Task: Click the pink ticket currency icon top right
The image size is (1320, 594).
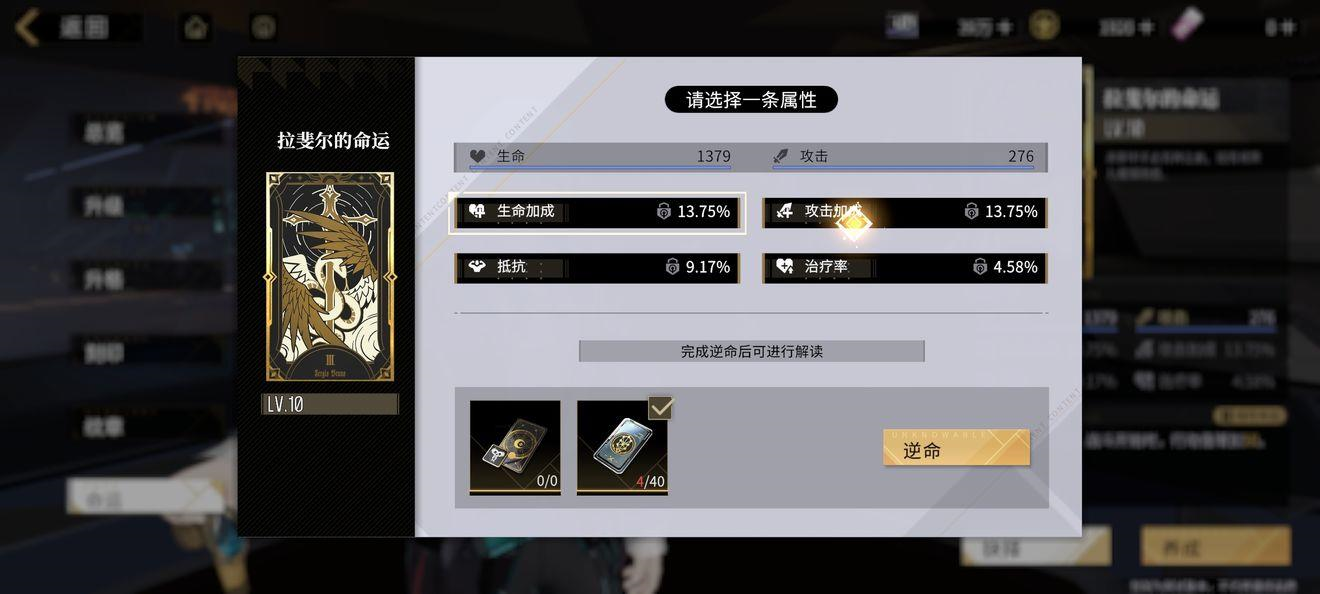Action: 1186,25
